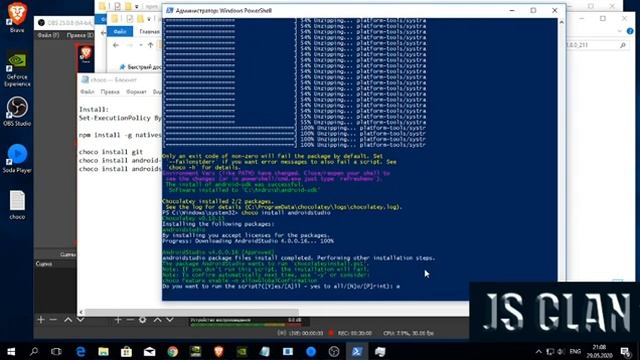
Task: Switch to PowerShell in the taskbar
Action: [x=357, y=351]
